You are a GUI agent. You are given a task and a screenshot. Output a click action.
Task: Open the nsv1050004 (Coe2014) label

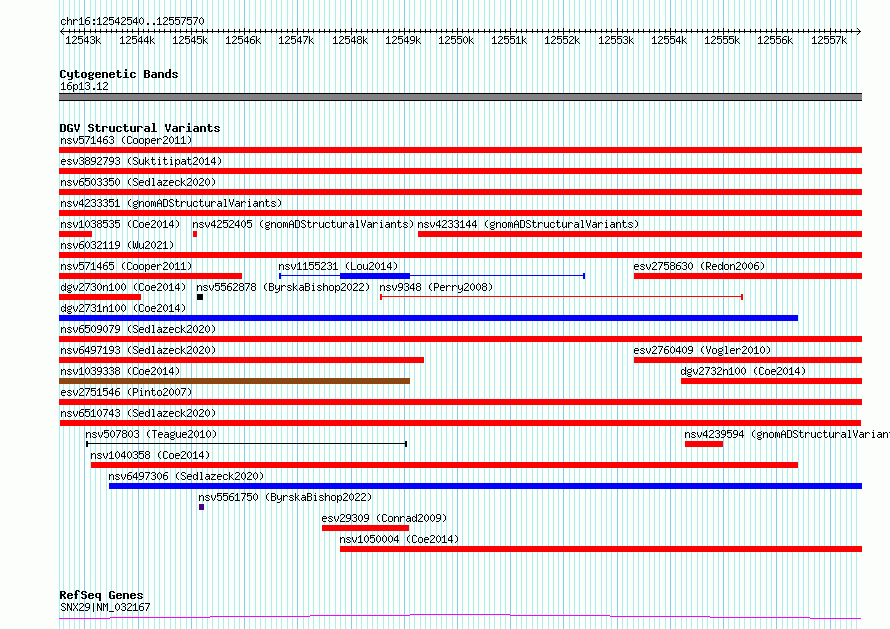399,539
